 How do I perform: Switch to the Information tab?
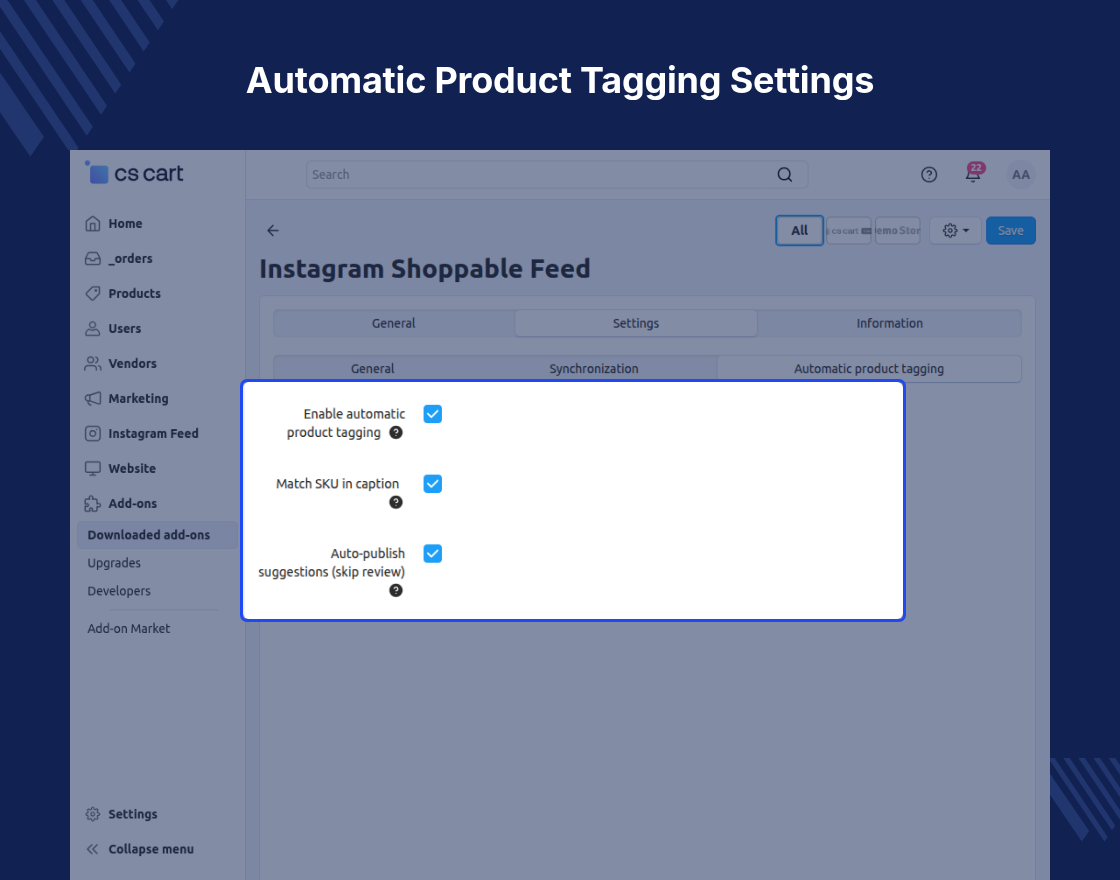889,324
